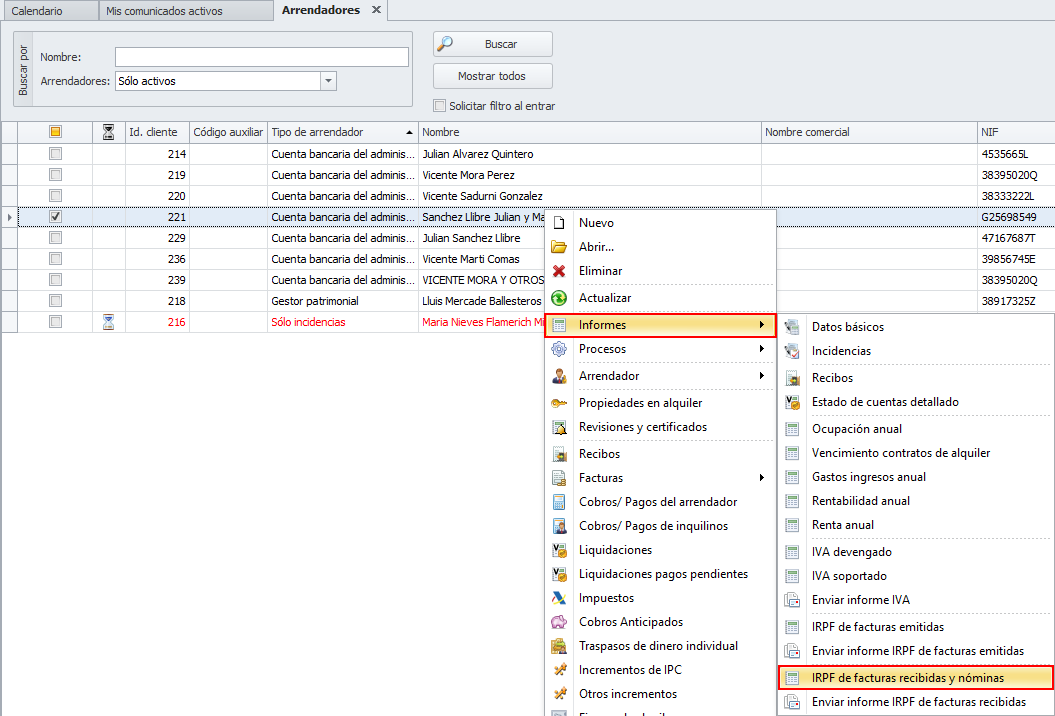Image resolution: width=1055 pixels, height=716 pixels.
Task: Click the piggy bank Cobros Anticipados icon
Action: click(x=559, y=622)
